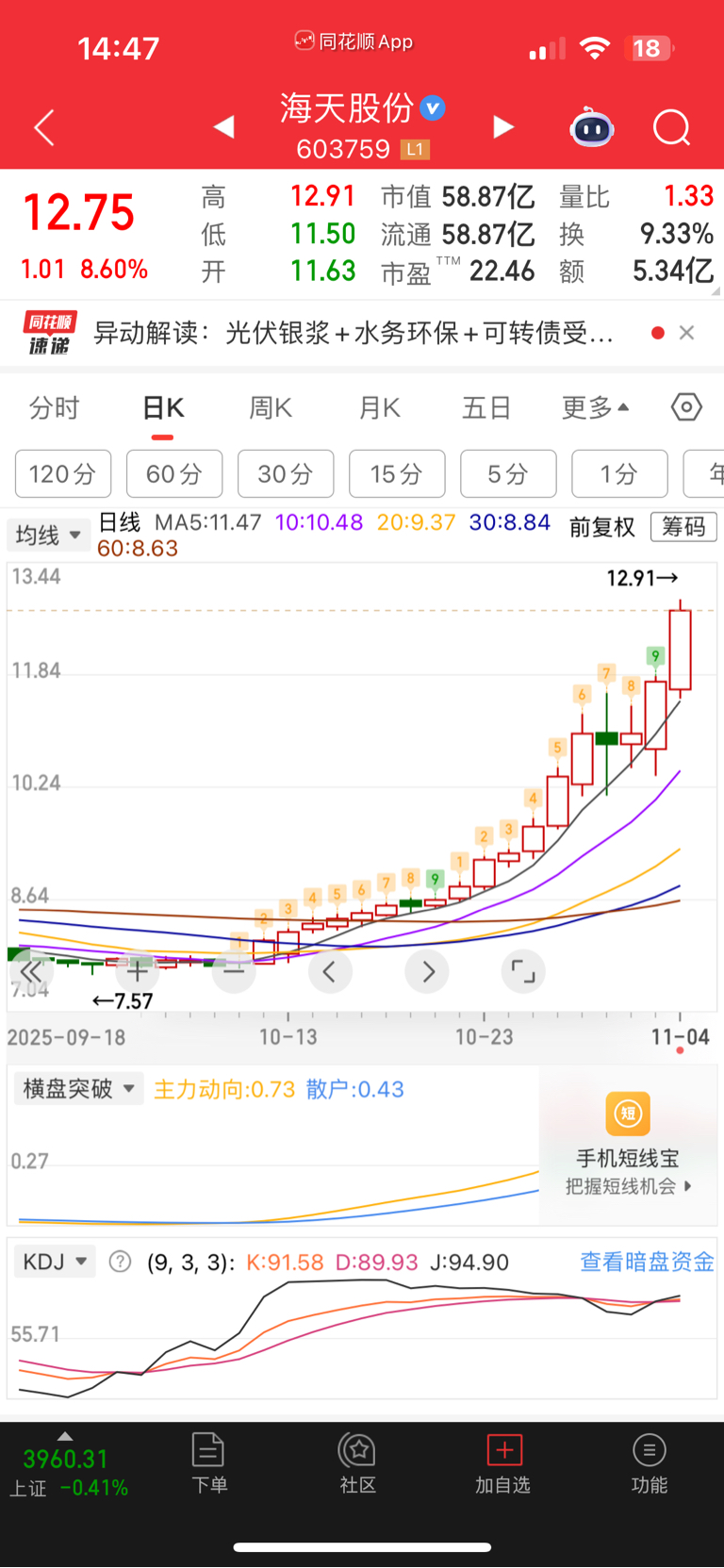
Task: Select the 15分 period
Action: click(397, 473)
